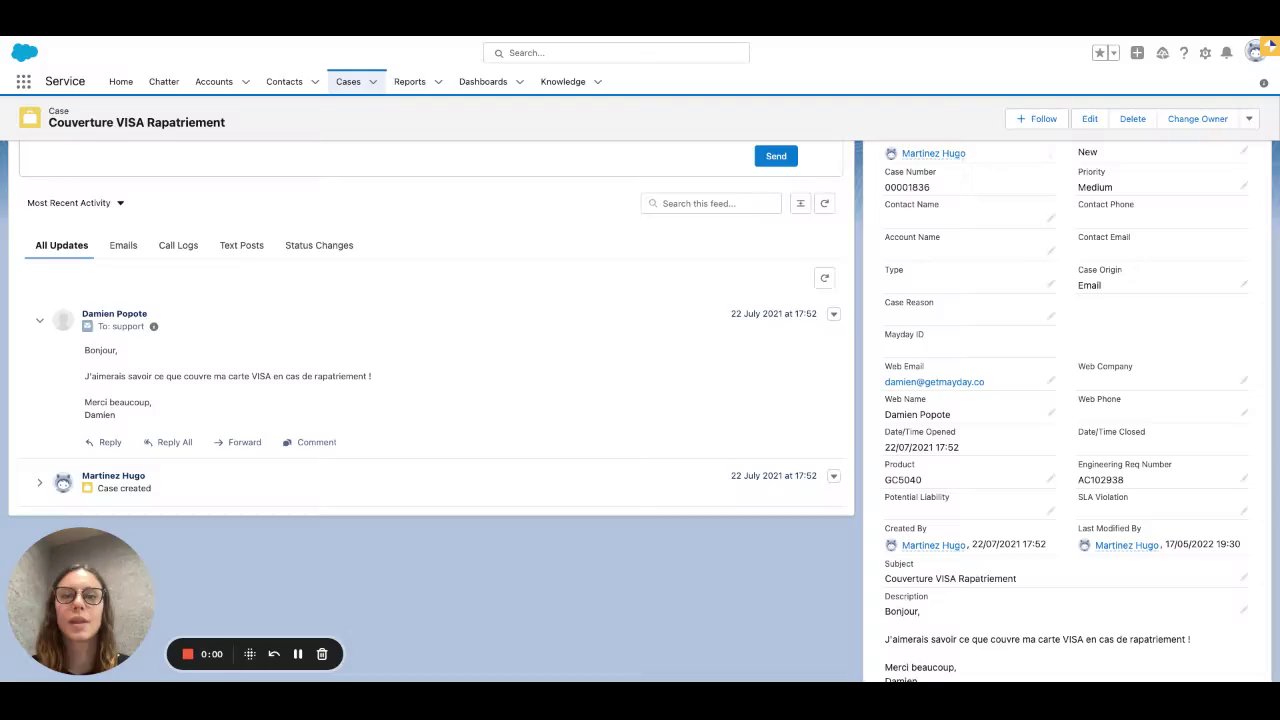
Task: Click the Edit case button
Action: tap(1090, 119)
